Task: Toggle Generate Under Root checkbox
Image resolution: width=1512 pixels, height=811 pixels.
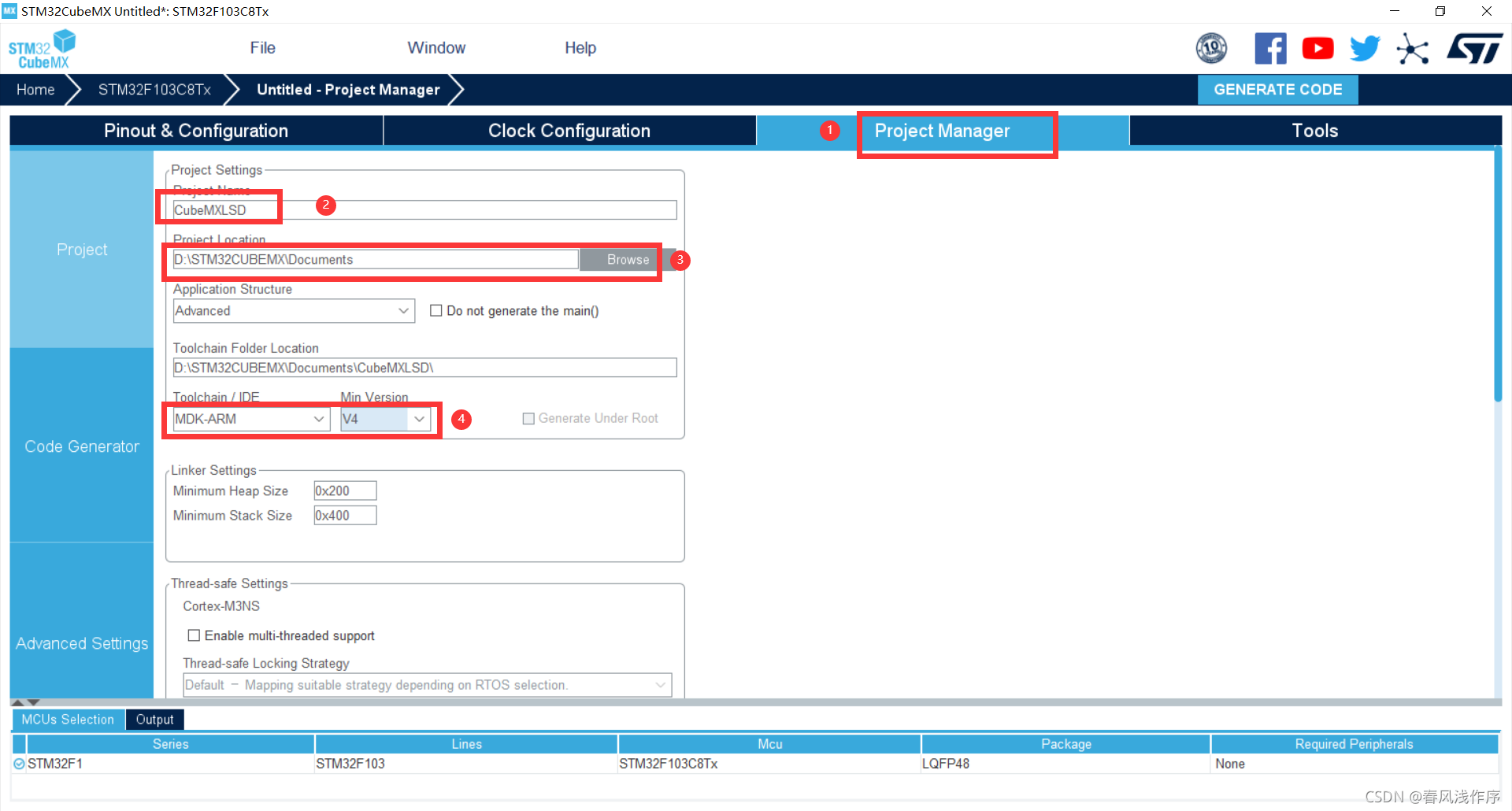Action: click(x=528, y=419)
